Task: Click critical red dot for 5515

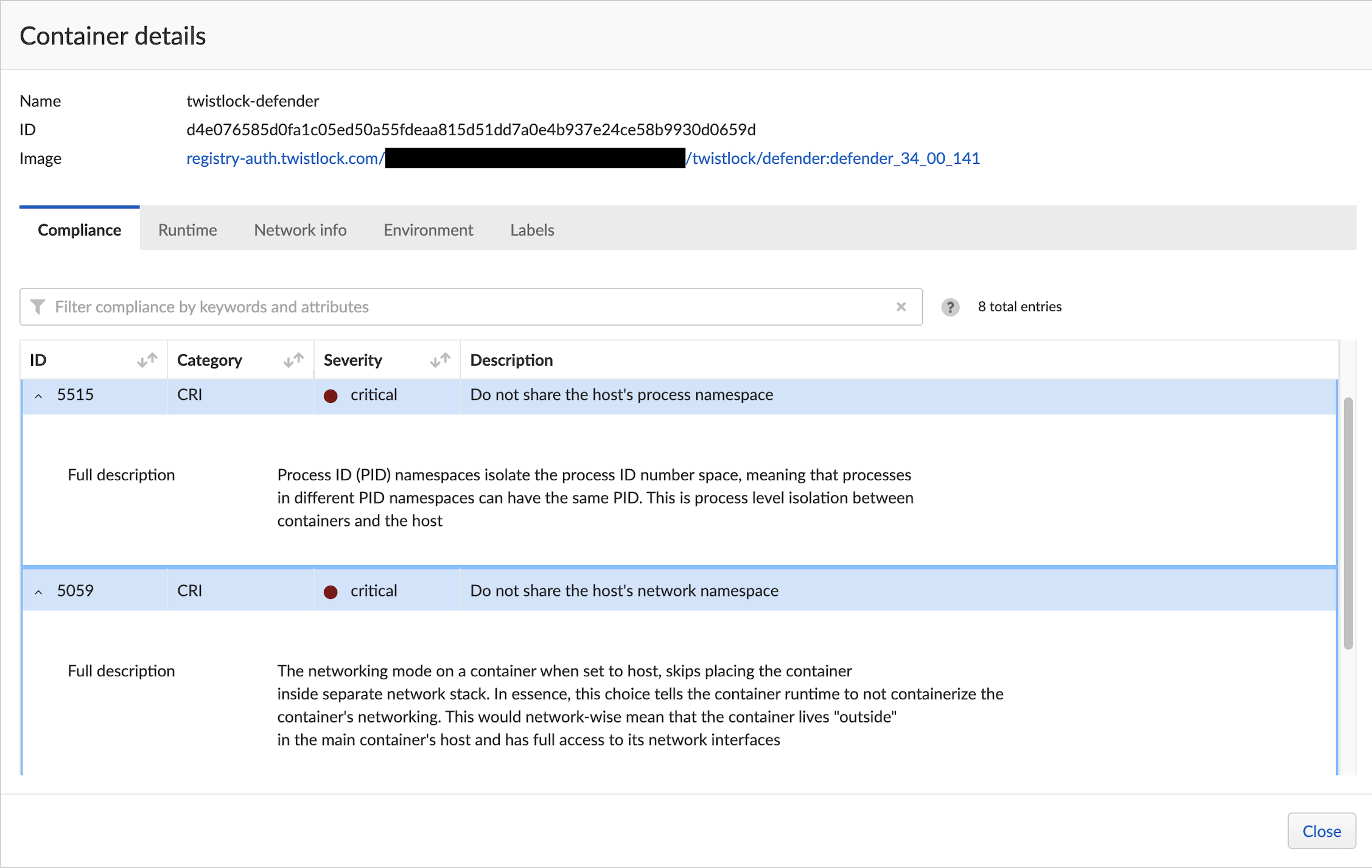Action: (x=331, y=396)
